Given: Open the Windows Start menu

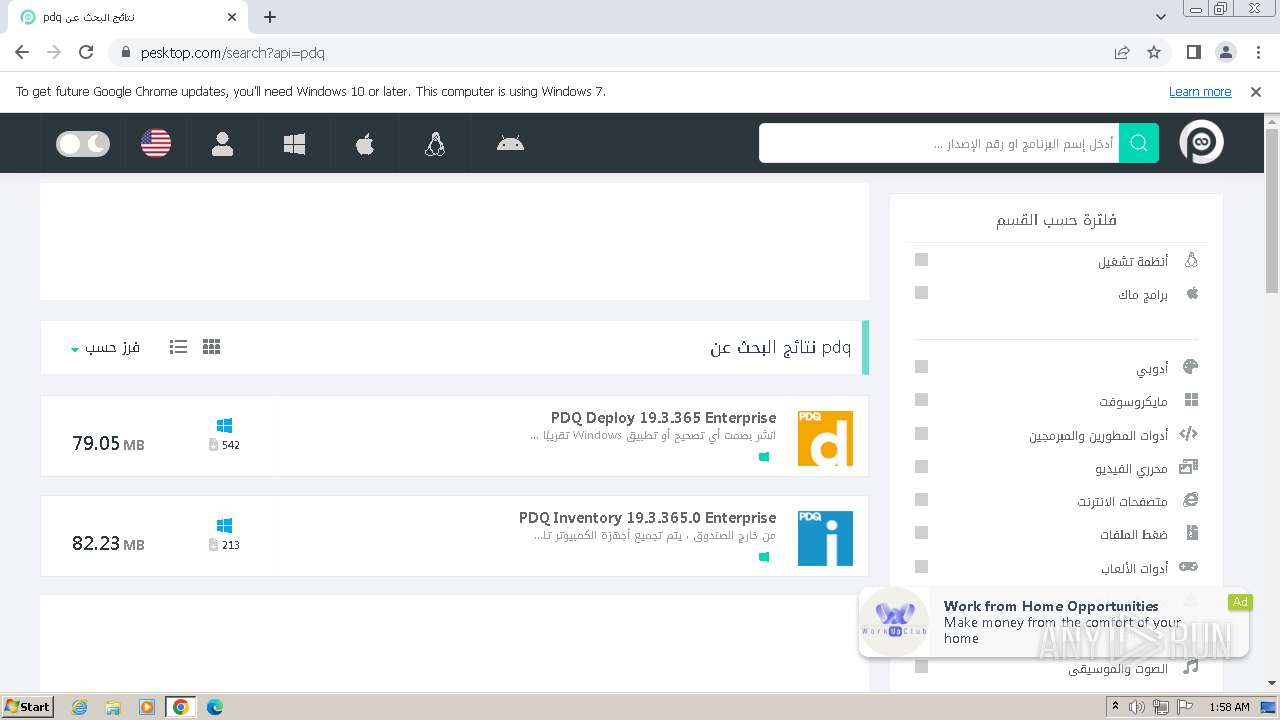Looking at the screenshot, I should click(x=28, y=706).
